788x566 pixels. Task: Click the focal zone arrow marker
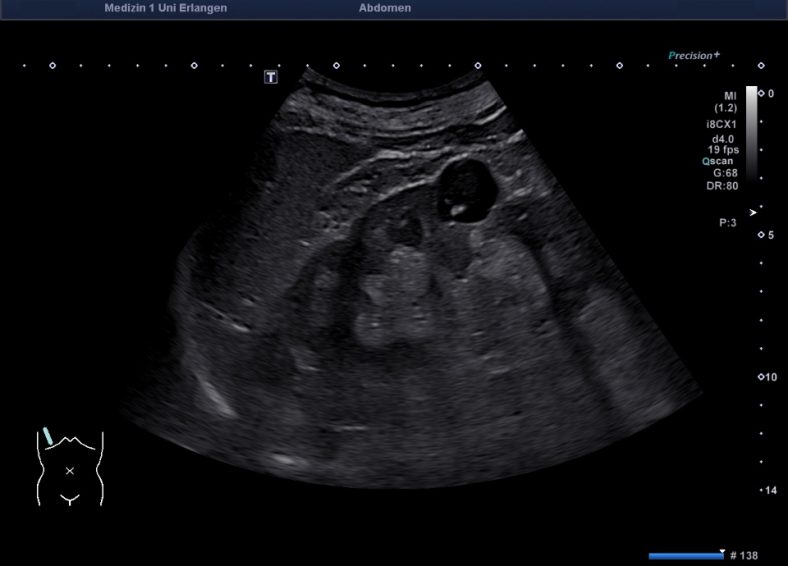click(x=753, y=211)
